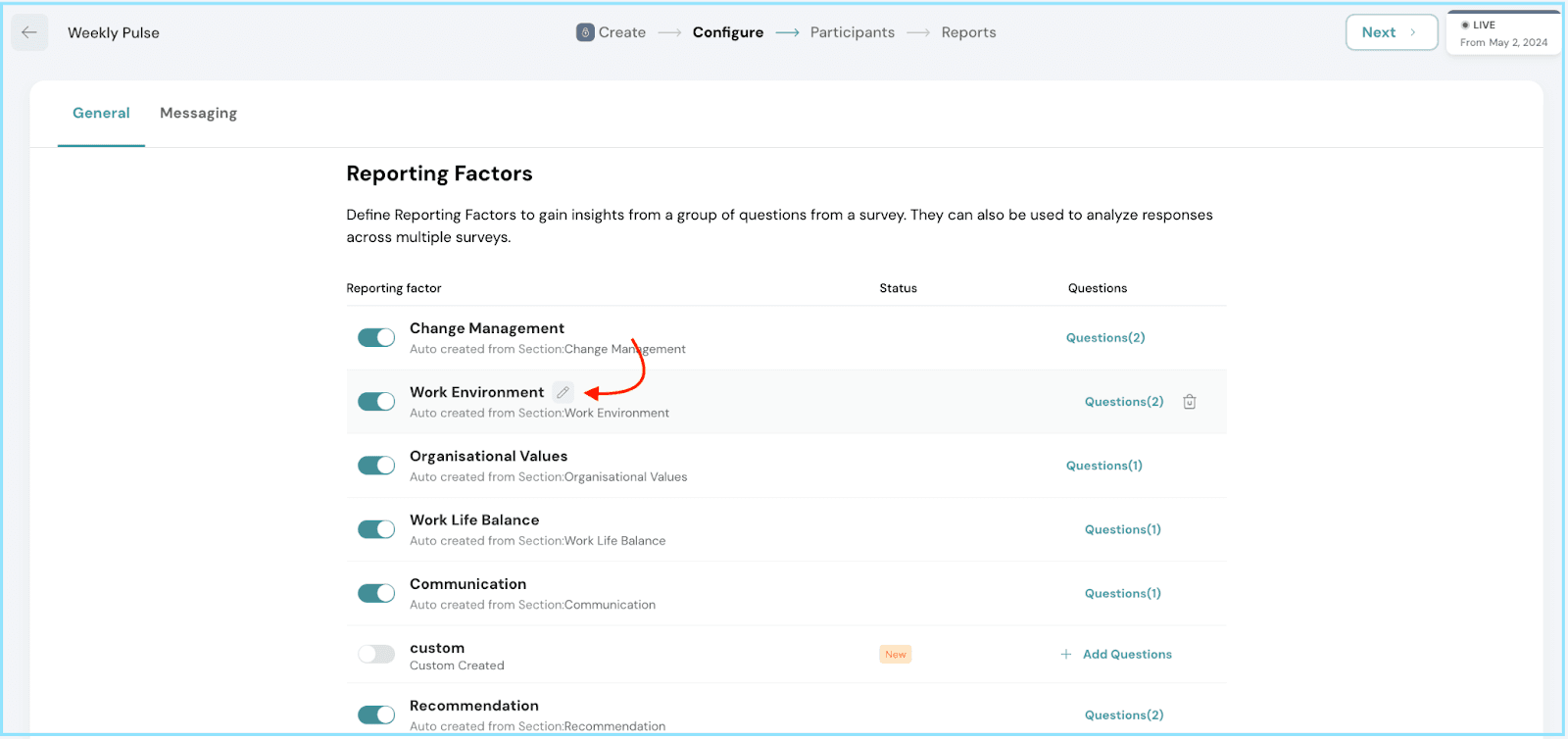Enable the custom reporting factor toggle
This screenshot has height=740, width=1568.
pyautogui.click(x=376, y=655)
